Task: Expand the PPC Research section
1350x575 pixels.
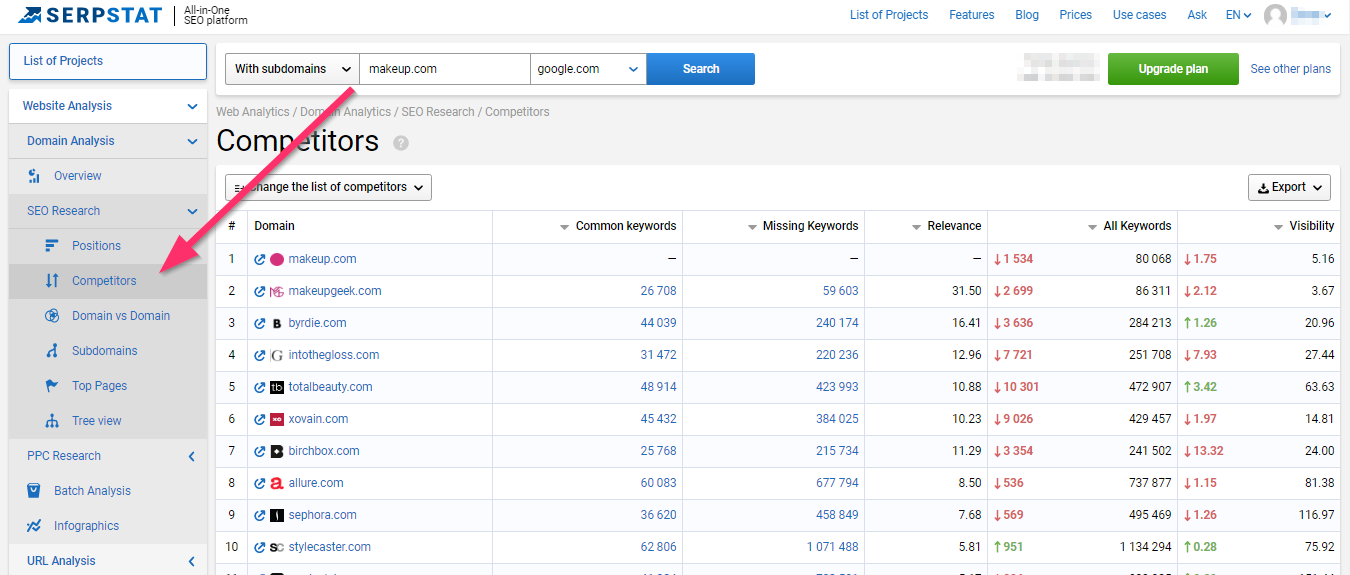Action: [x=108, y=456]
